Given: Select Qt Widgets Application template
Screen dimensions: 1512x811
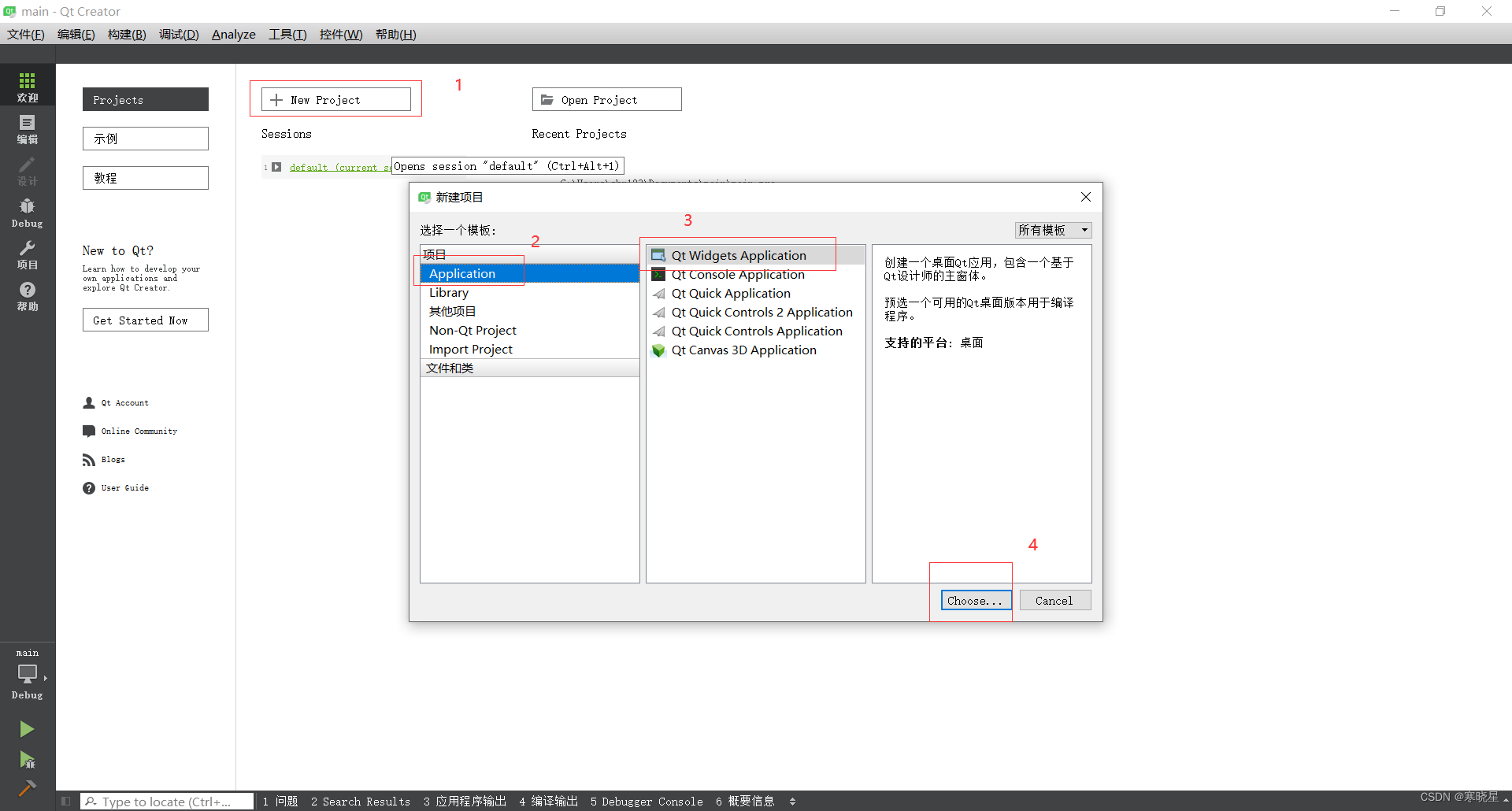Looking at the screenshot, I should [x=755, y=255].
